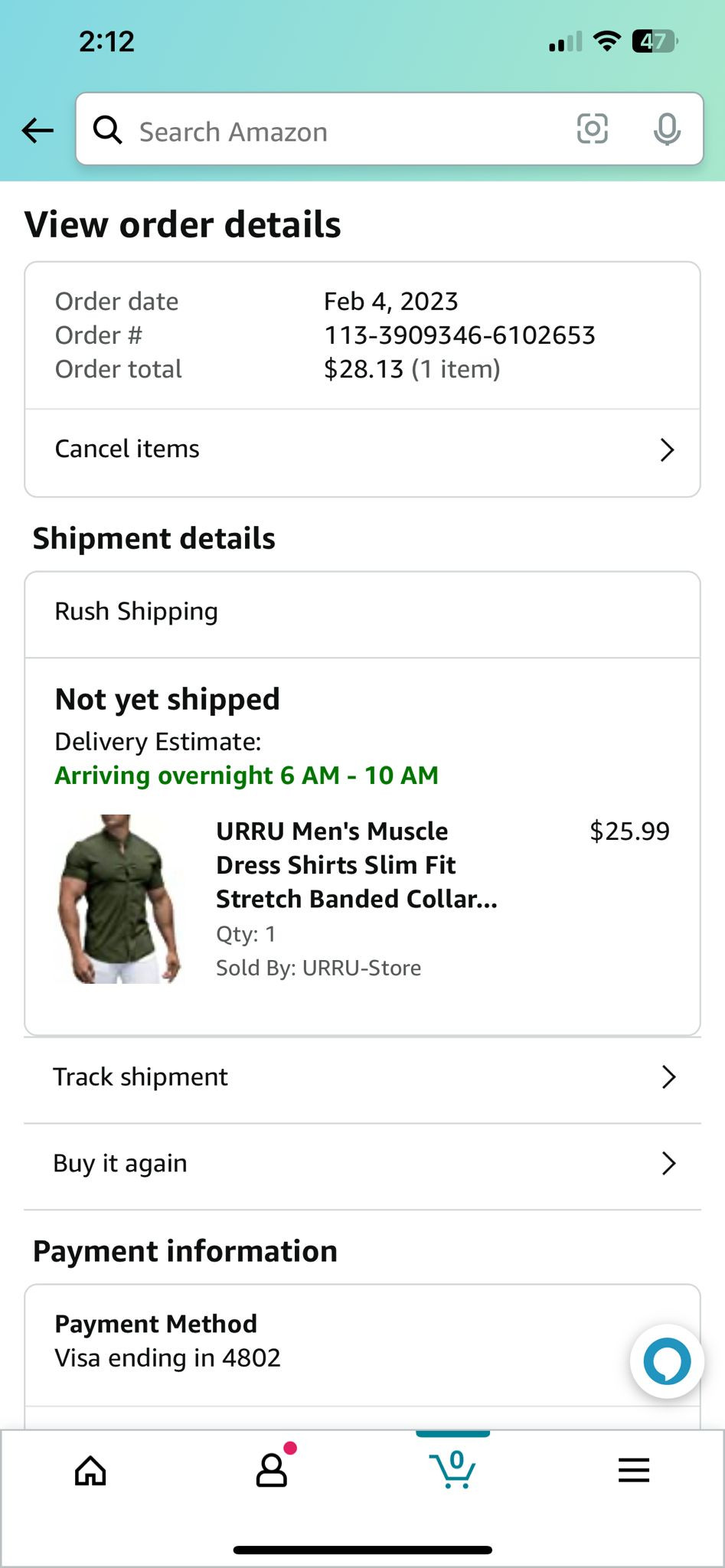Tap the Cancel items row
Image resolution: width=725 pixels, height=1568 pixels.
(127, 449)
